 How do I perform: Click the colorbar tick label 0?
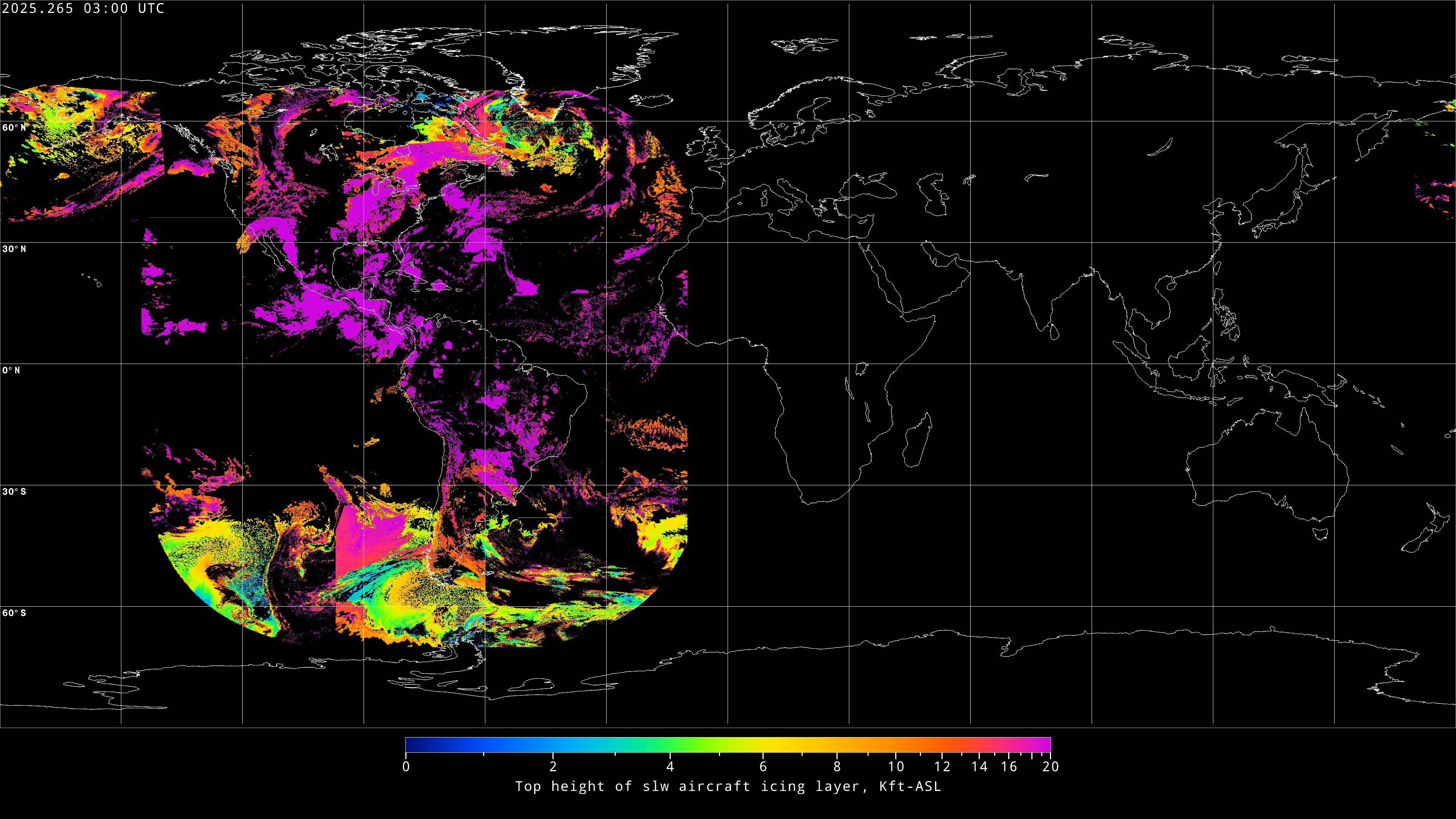(406, 767)
